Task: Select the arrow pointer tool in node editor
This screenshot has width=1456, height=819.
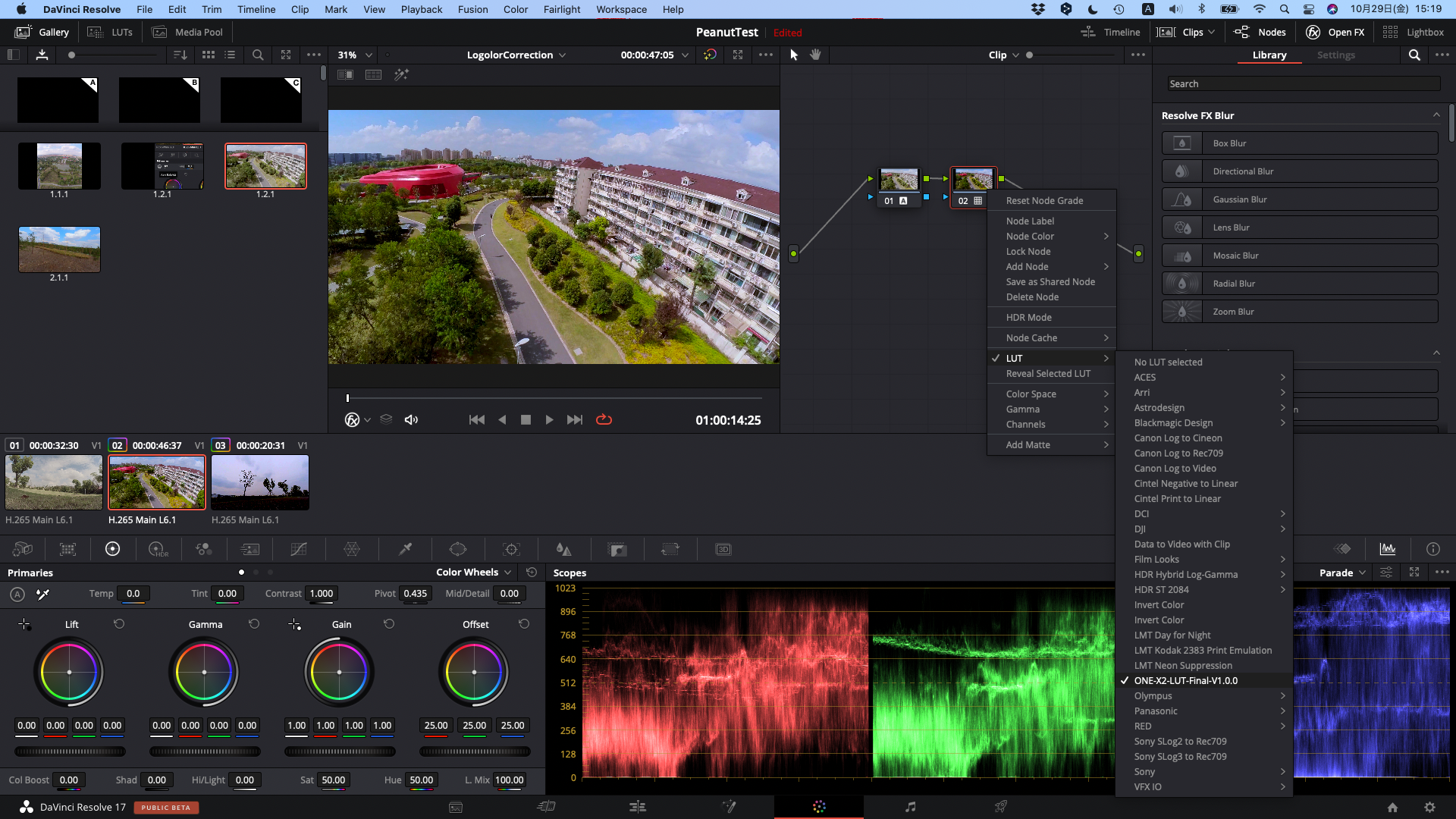Action: click(794, 55)
